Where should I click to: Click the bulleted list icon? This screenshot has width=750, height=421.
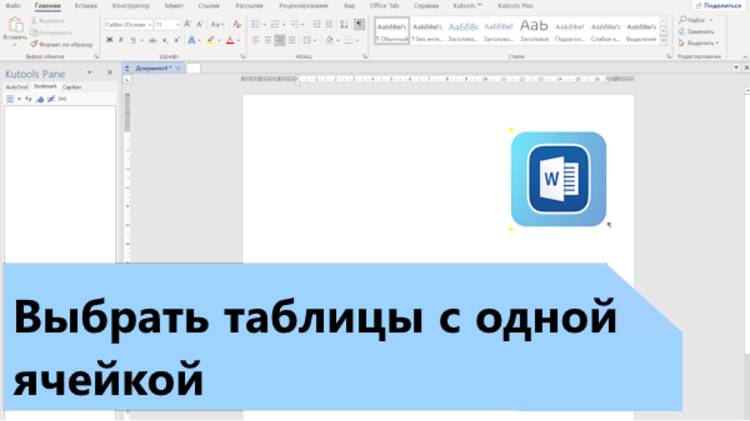point(256,24)
